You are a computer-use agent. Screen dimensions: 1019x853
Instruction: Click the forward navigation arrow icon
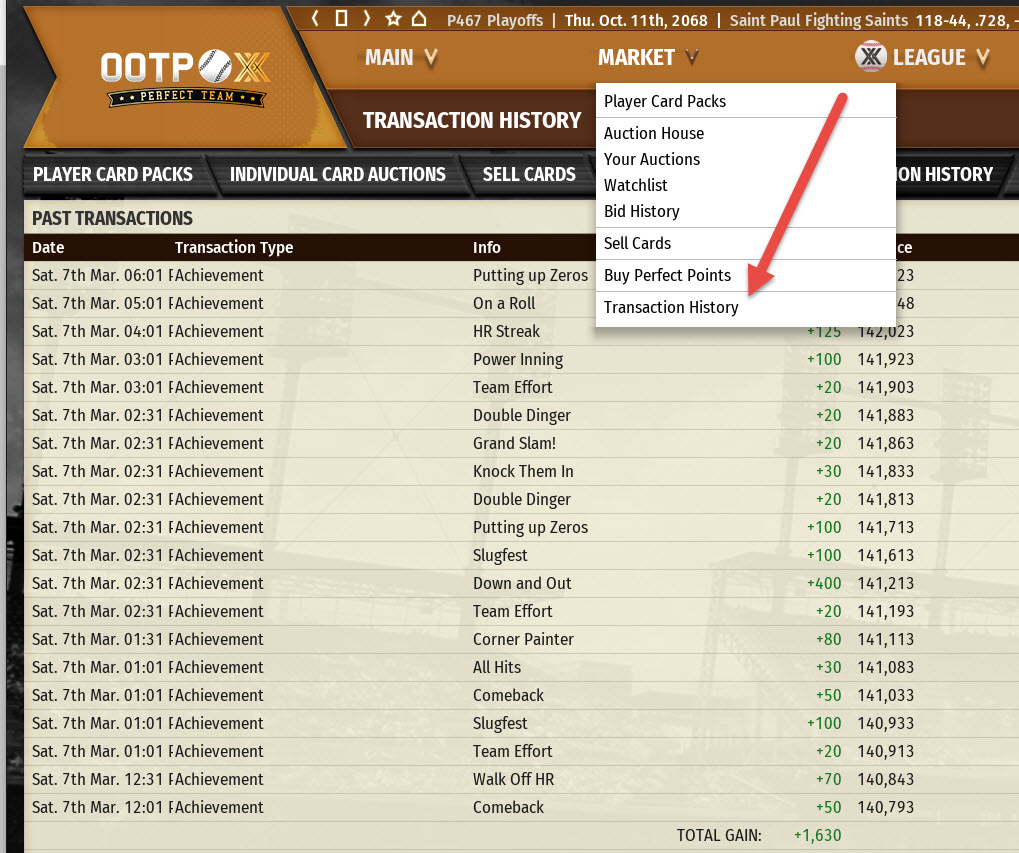(367, 19)
